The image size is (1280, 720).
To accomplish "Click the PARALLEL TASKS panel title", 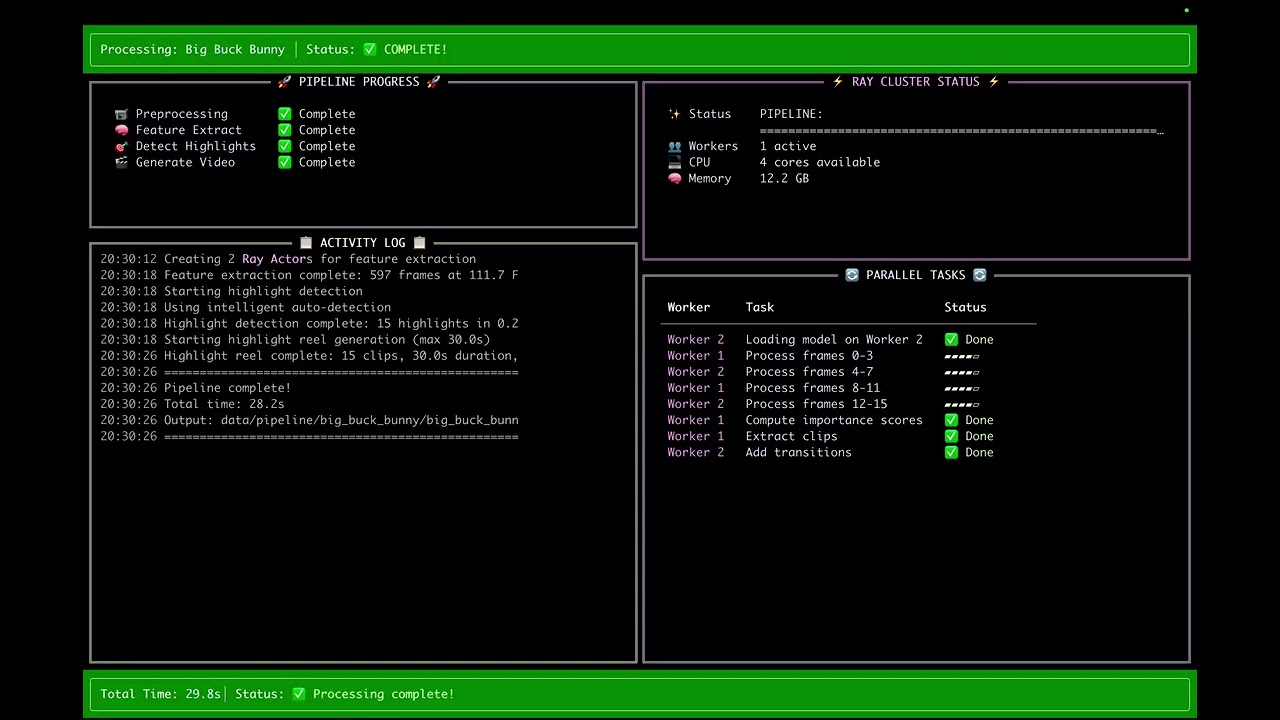I will point(916,275).
